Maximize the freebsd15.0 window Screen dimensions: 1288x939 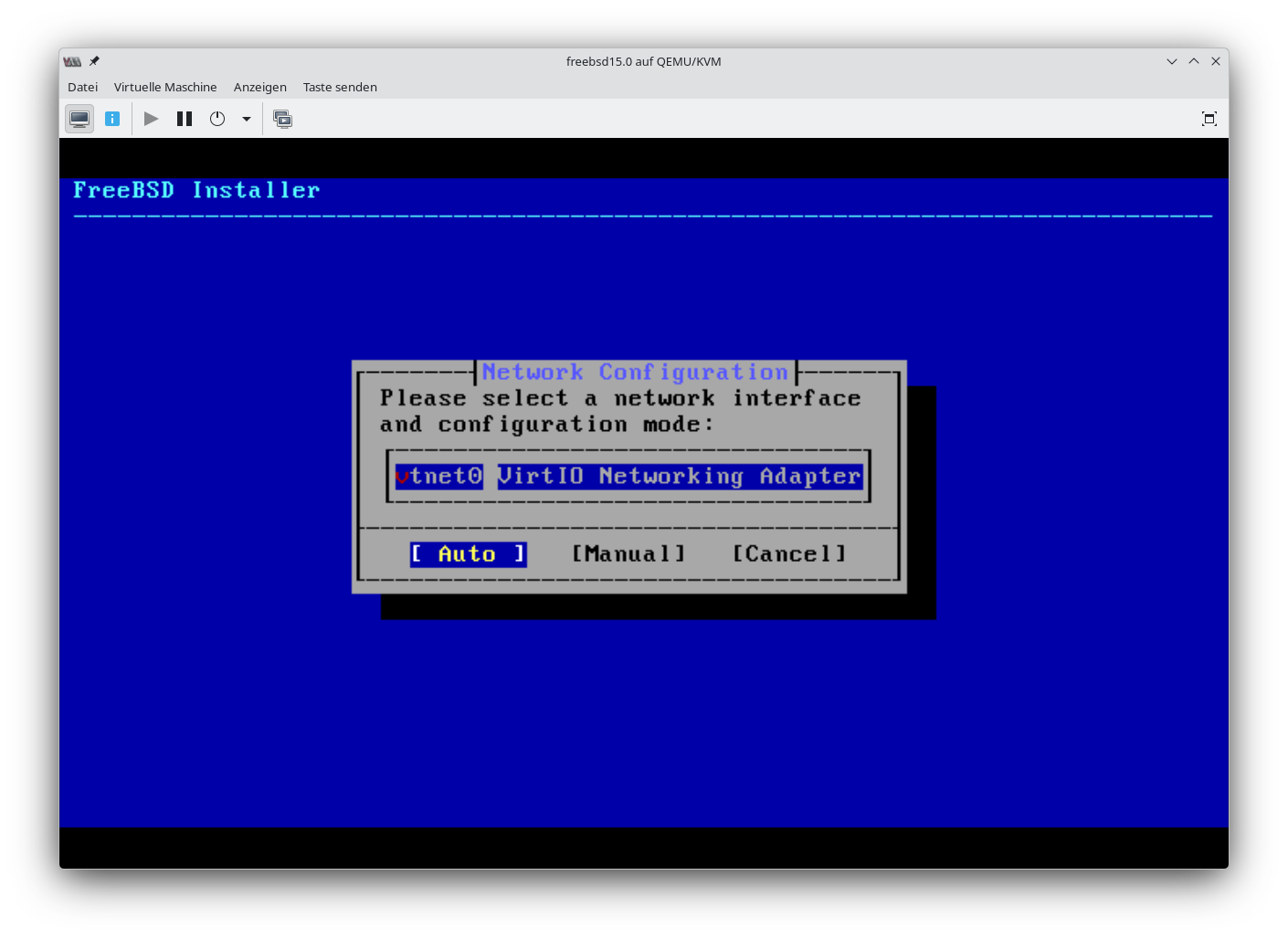(x=1194, y=61)
